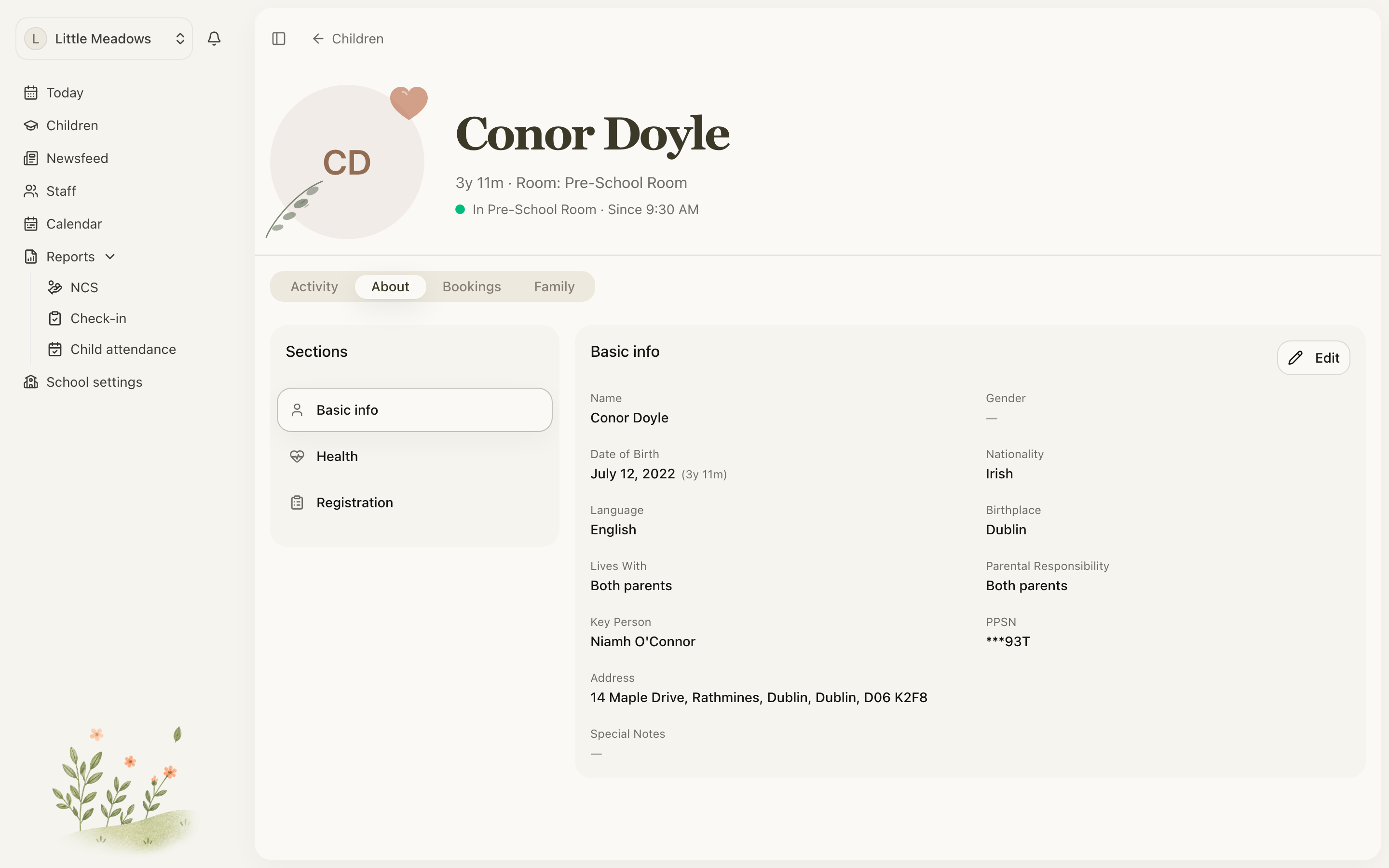Click the Basic info person icon
This screenshot has width=1389, height=868.
pos(297,410)
